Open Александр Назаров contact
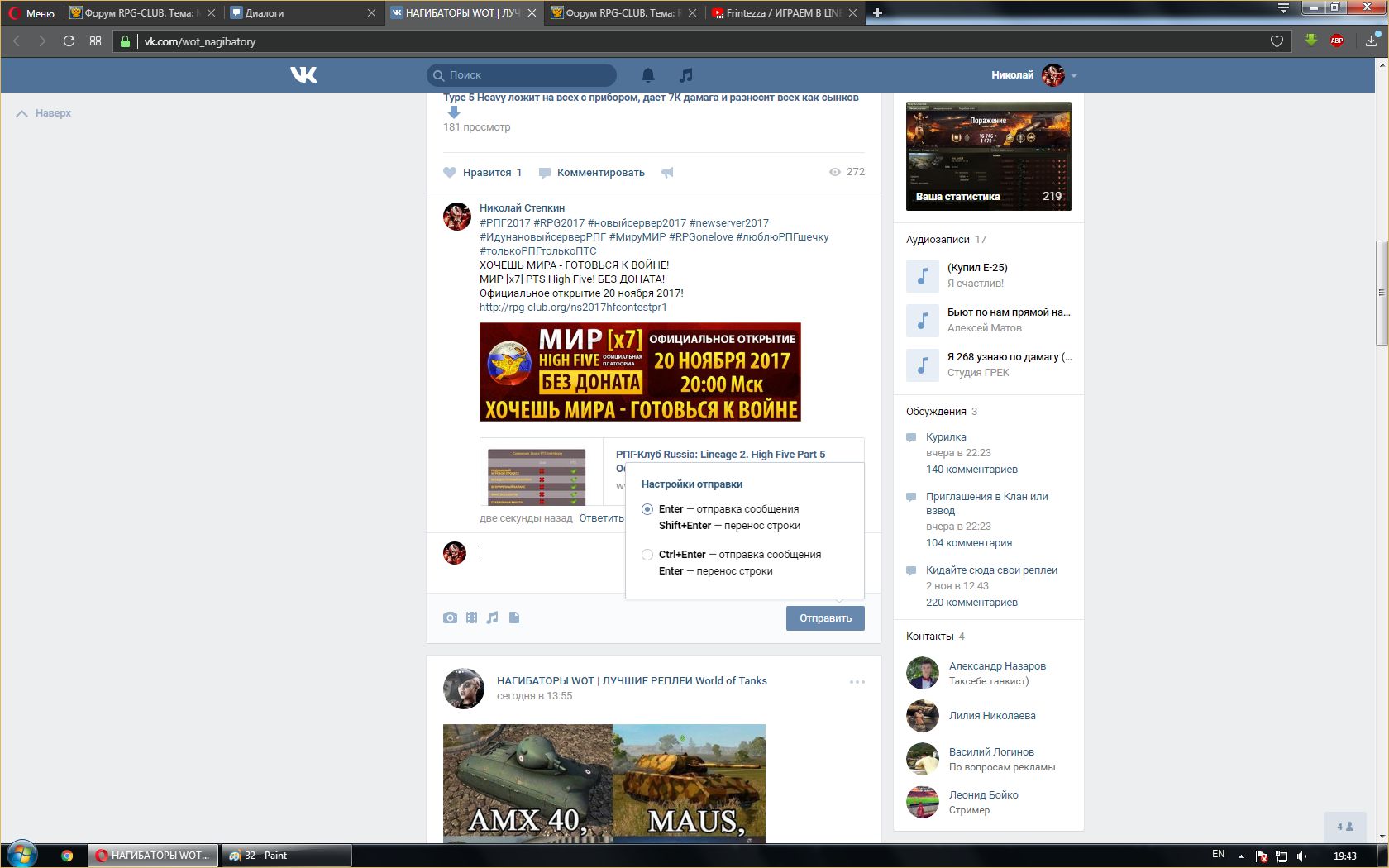 coord(997,666)
